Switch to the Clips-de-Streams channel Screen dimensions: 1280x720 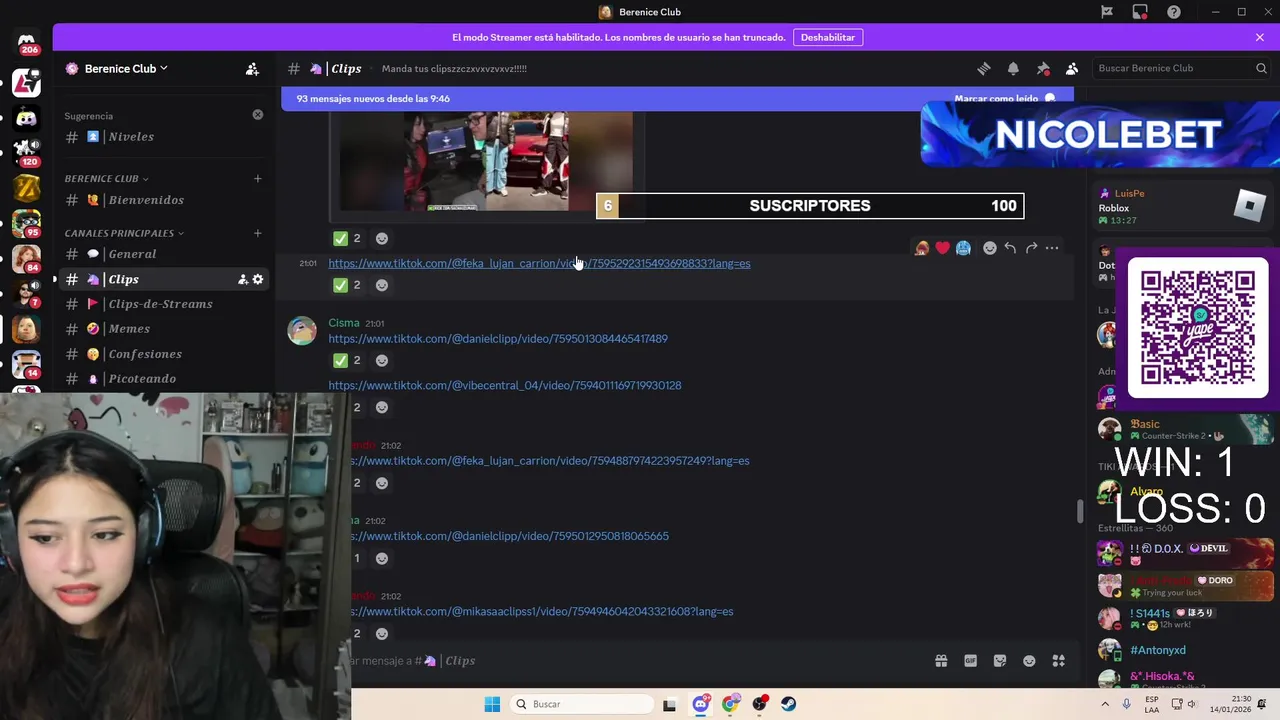(x=160, y=304)
